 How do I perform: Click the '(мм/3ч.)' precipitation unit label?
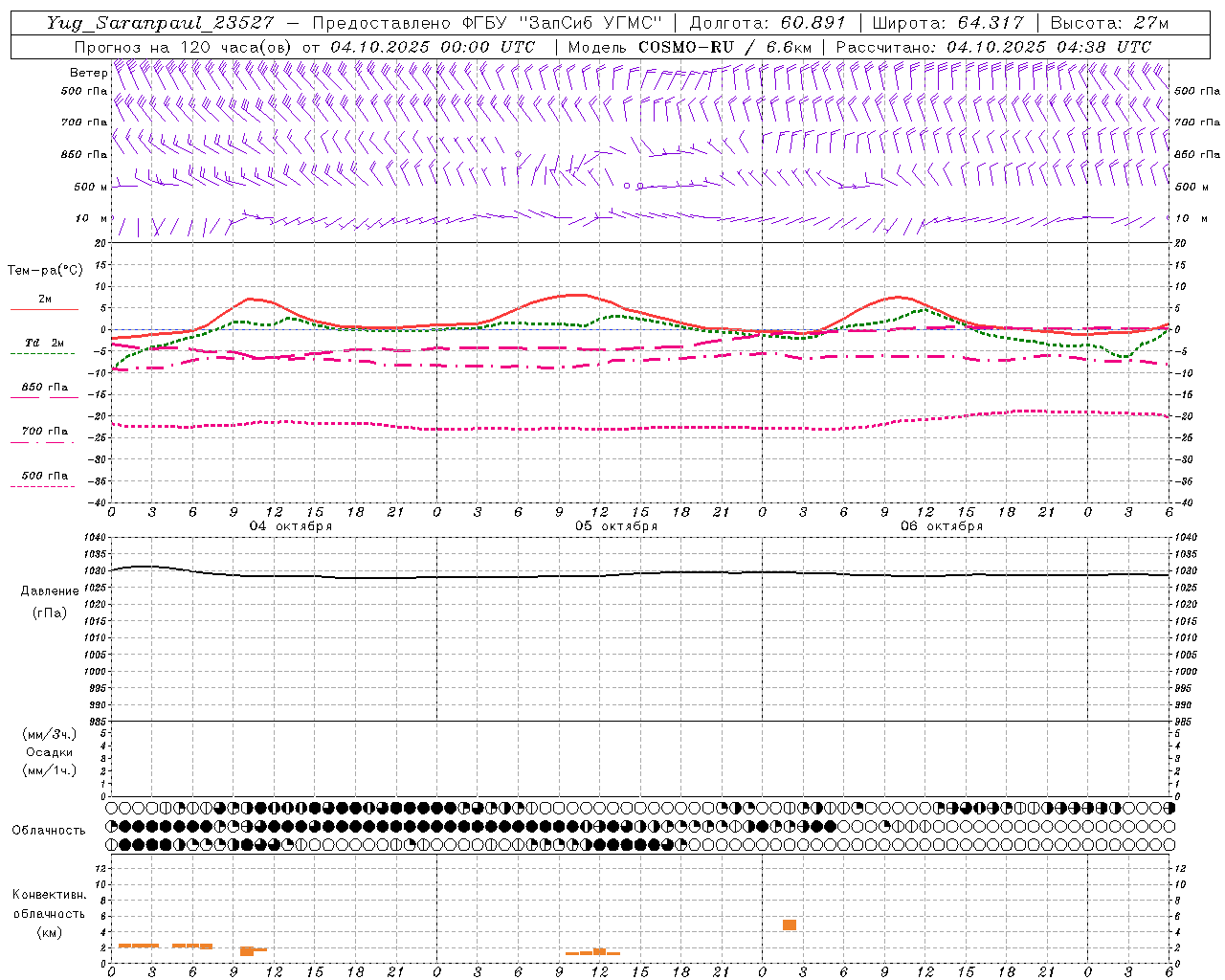point(50,734)
